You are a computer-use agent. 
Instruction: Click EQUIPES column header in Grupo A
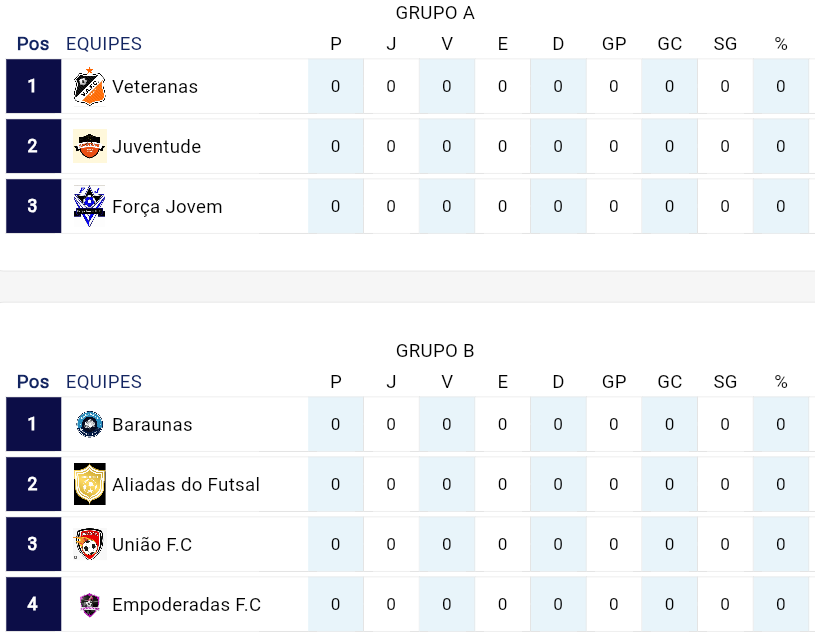104,44
